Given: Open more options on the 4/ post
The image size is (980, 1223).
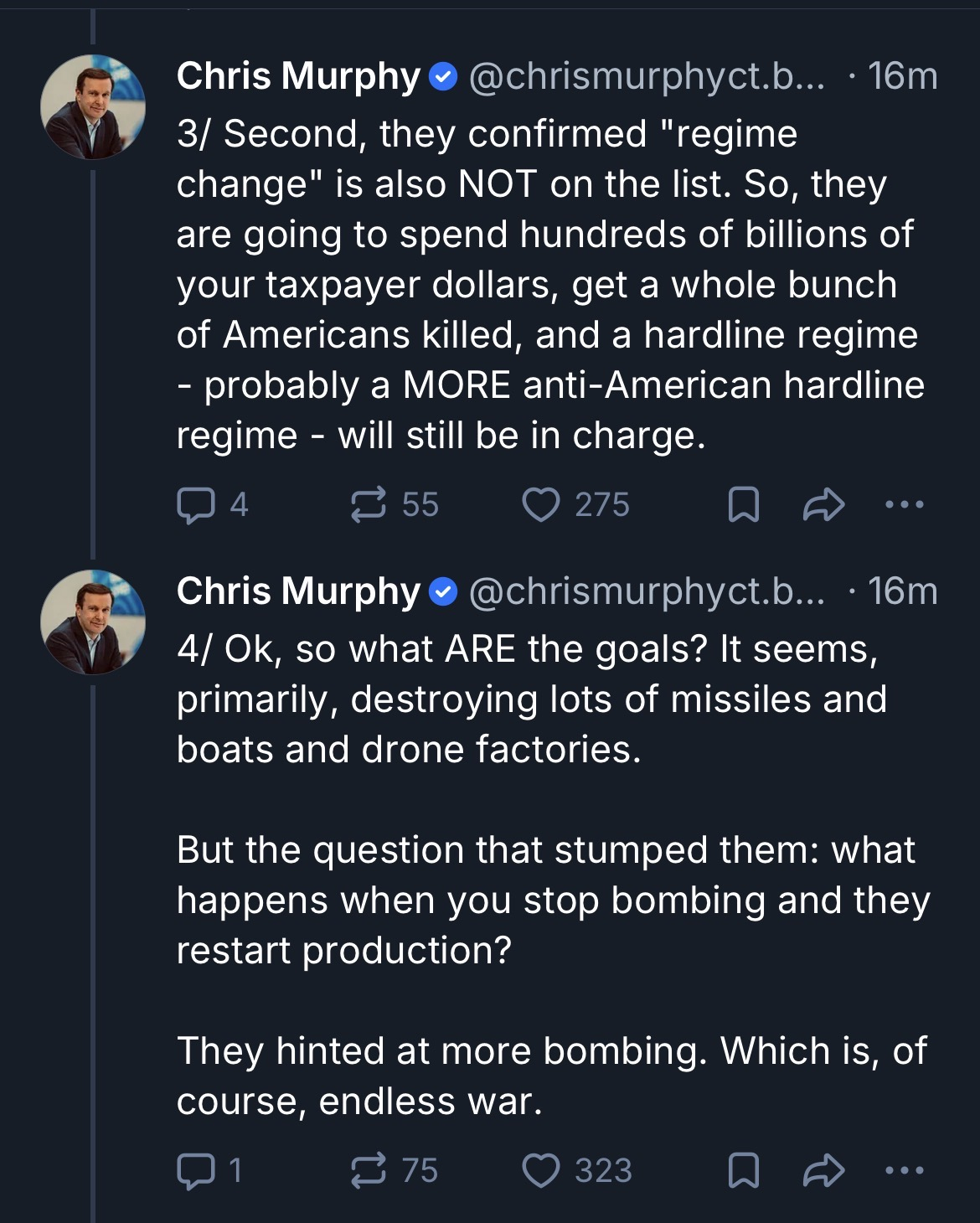Looking at the screenshot, I should click(905, 1171).
